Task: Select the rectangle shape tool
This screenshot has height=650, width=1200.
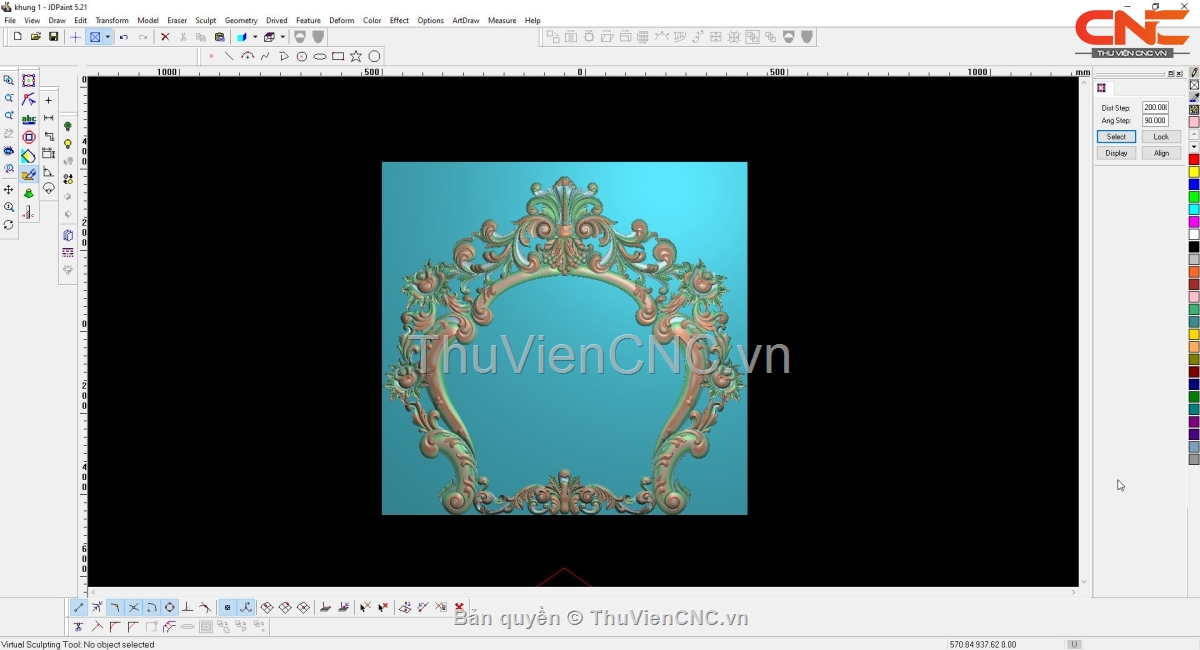Action: [338, 56]
